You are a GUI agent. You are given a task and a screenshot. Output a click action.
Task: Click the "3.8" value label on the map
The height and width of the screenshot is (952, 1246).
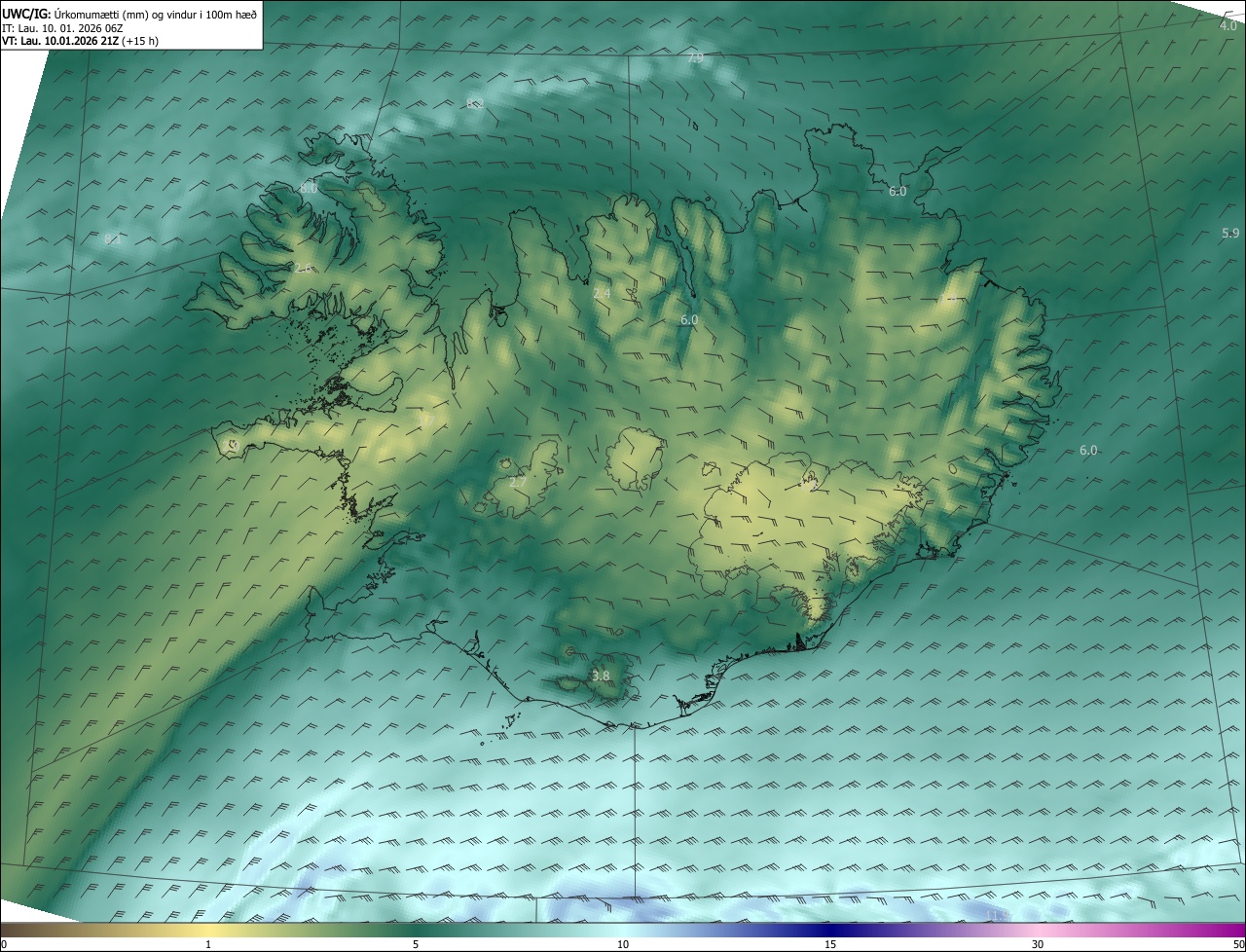pos(601,676)
